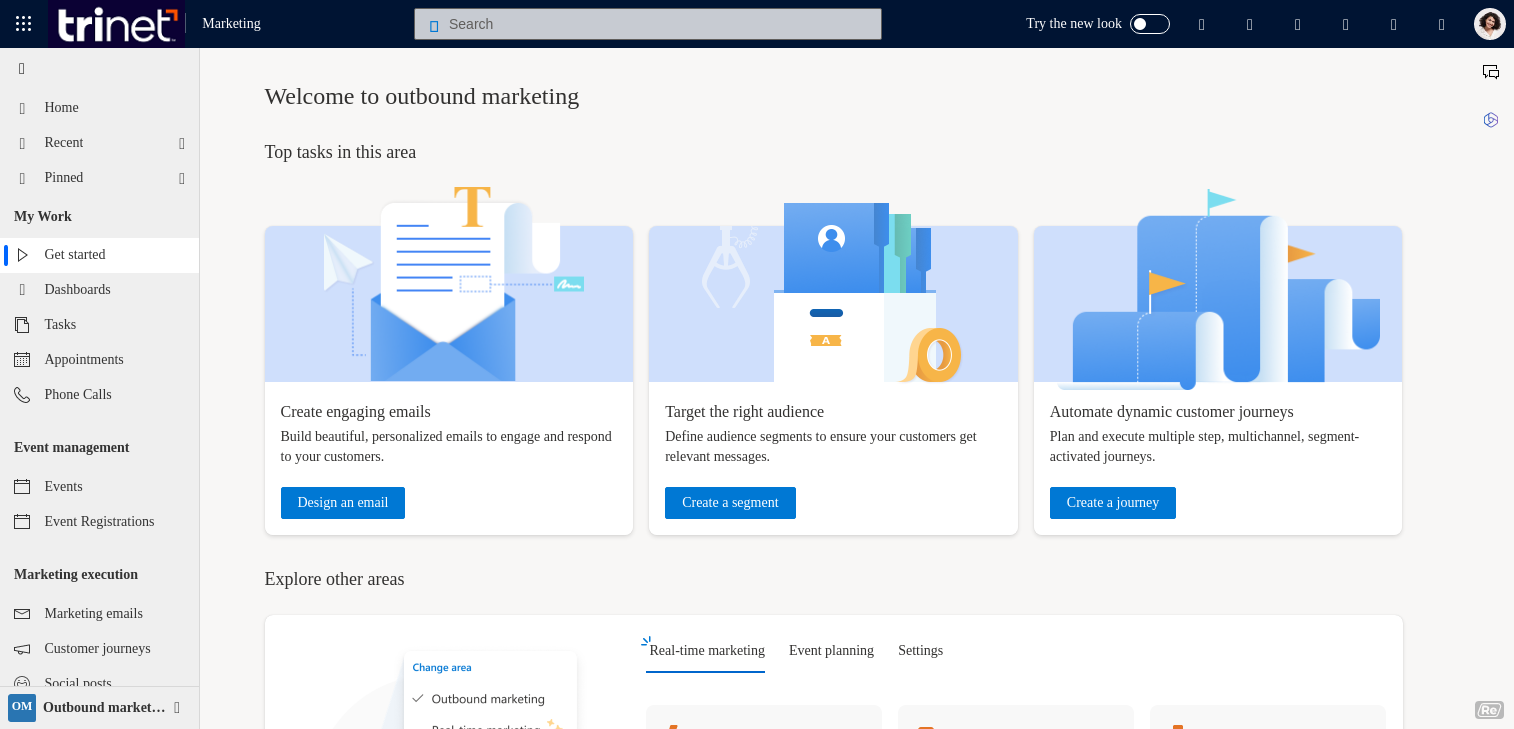Expand the Recent list chevron
The height and width of the screenshot is (729, 1514).
tap(182, 143)
